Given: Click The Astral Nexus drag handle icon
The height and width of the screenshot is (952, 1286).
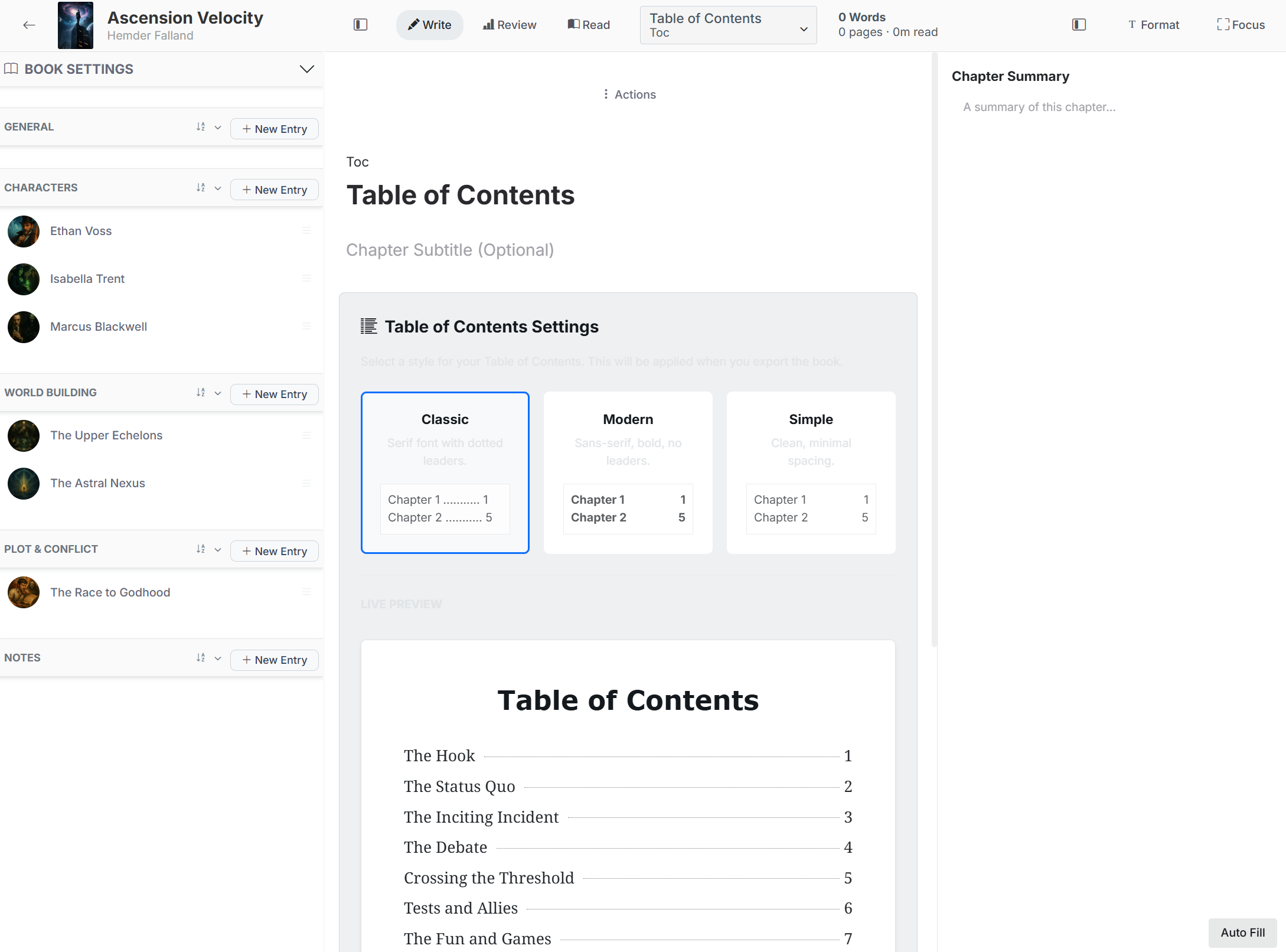Looking at the screenshot, I should 306,483.
